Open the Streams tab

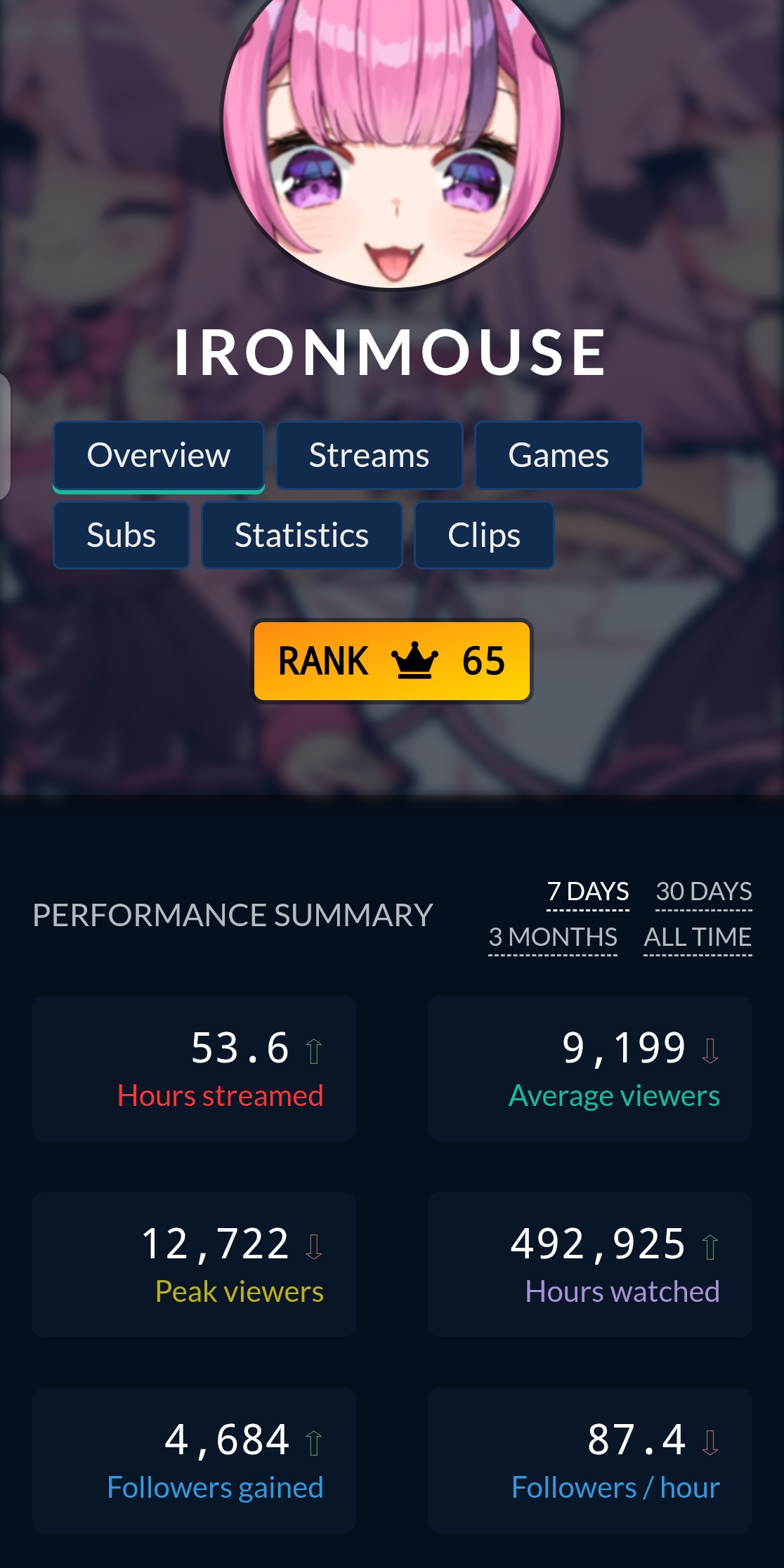(x=370, y=455)
